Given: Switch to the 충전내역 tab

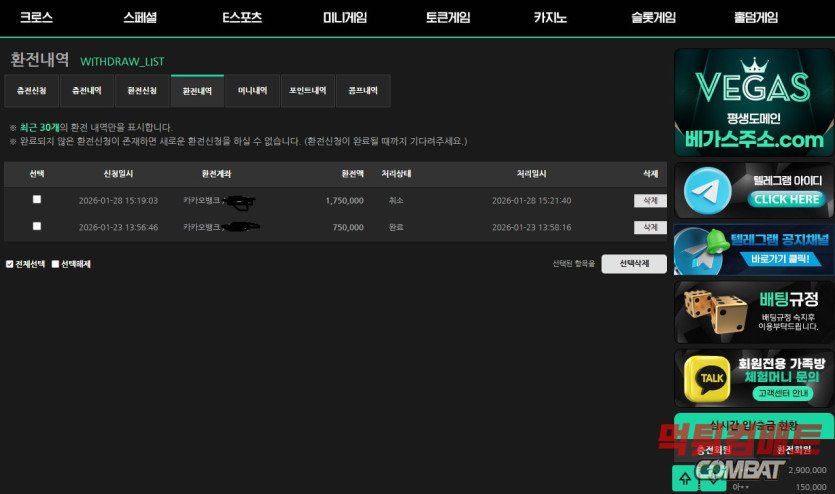Looking at the screenshot, I should 87,91.
